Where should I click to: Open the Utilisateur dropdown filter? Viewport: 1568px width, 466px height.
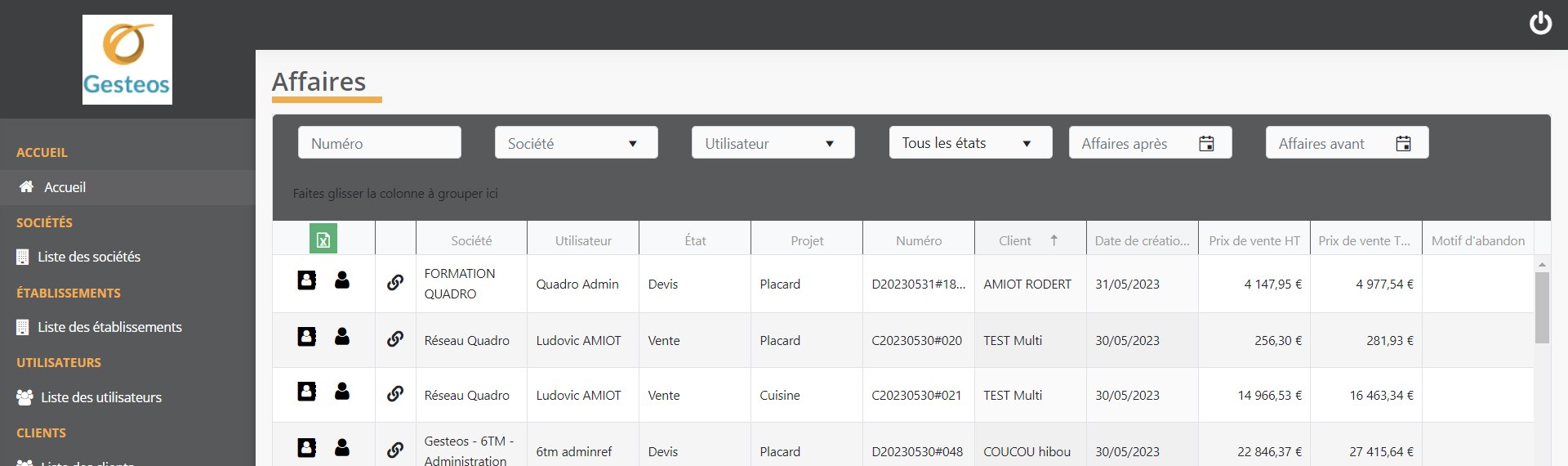click(773, 143)
